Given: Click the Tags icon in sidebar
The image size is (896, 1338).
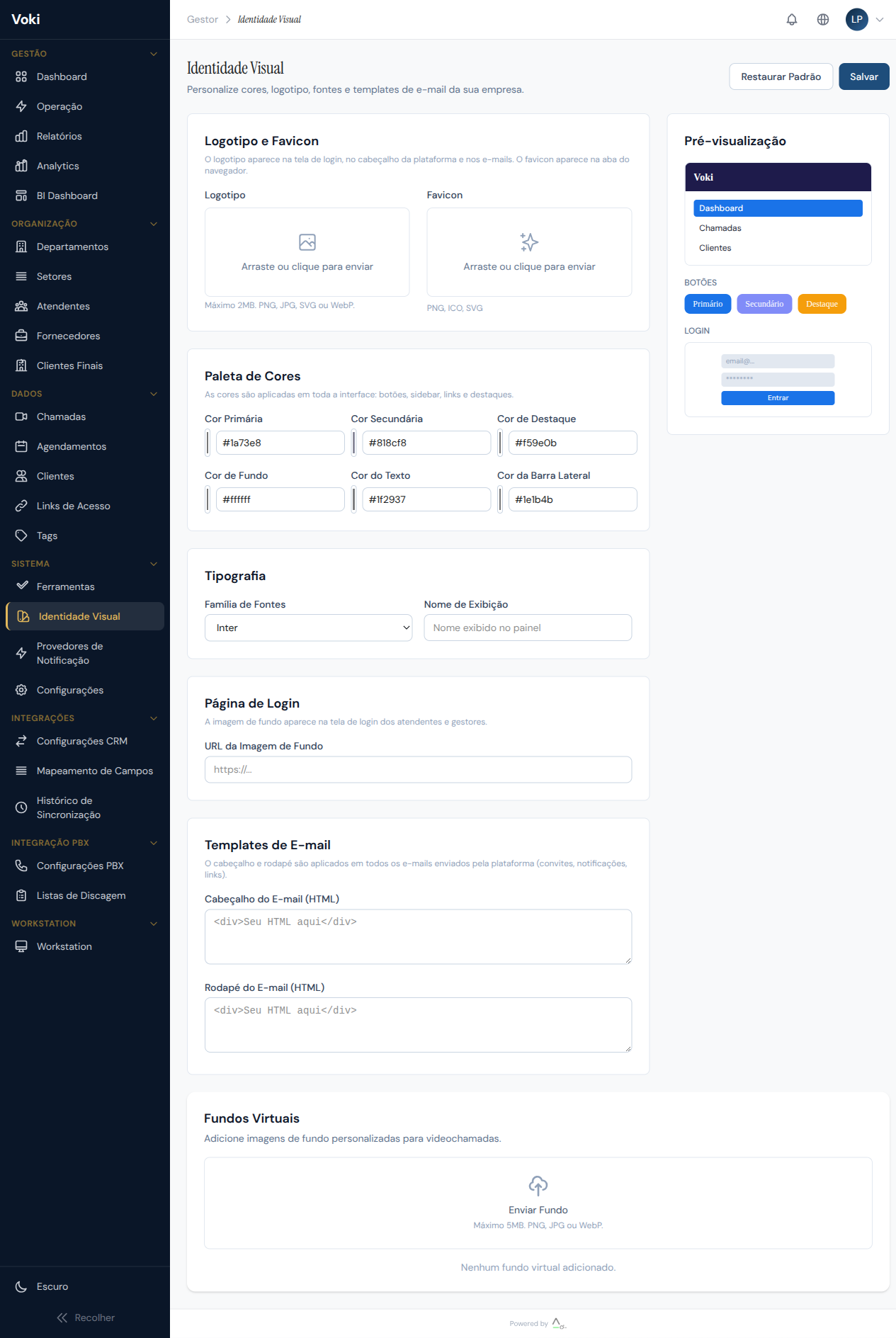Looking at the screenshot, I should pos(21,535).
